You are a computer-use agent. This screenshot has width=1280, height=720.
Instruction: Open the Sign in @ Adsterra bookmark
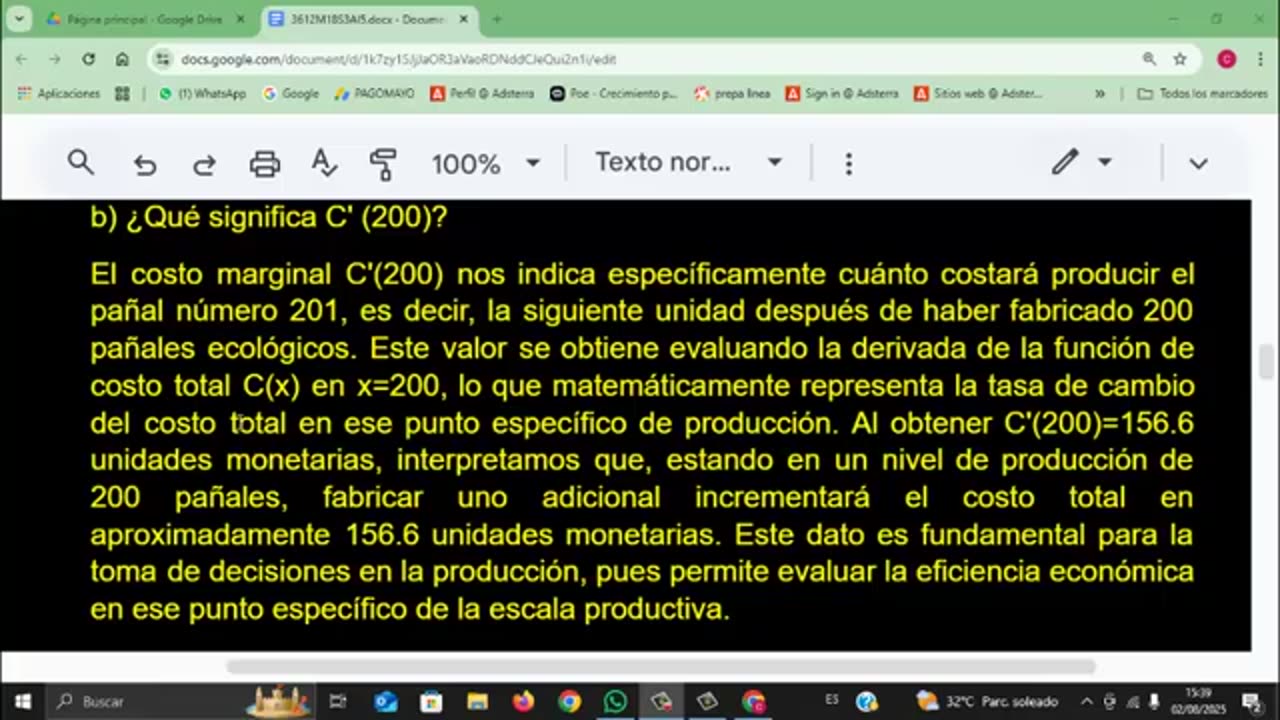point(841,93)
